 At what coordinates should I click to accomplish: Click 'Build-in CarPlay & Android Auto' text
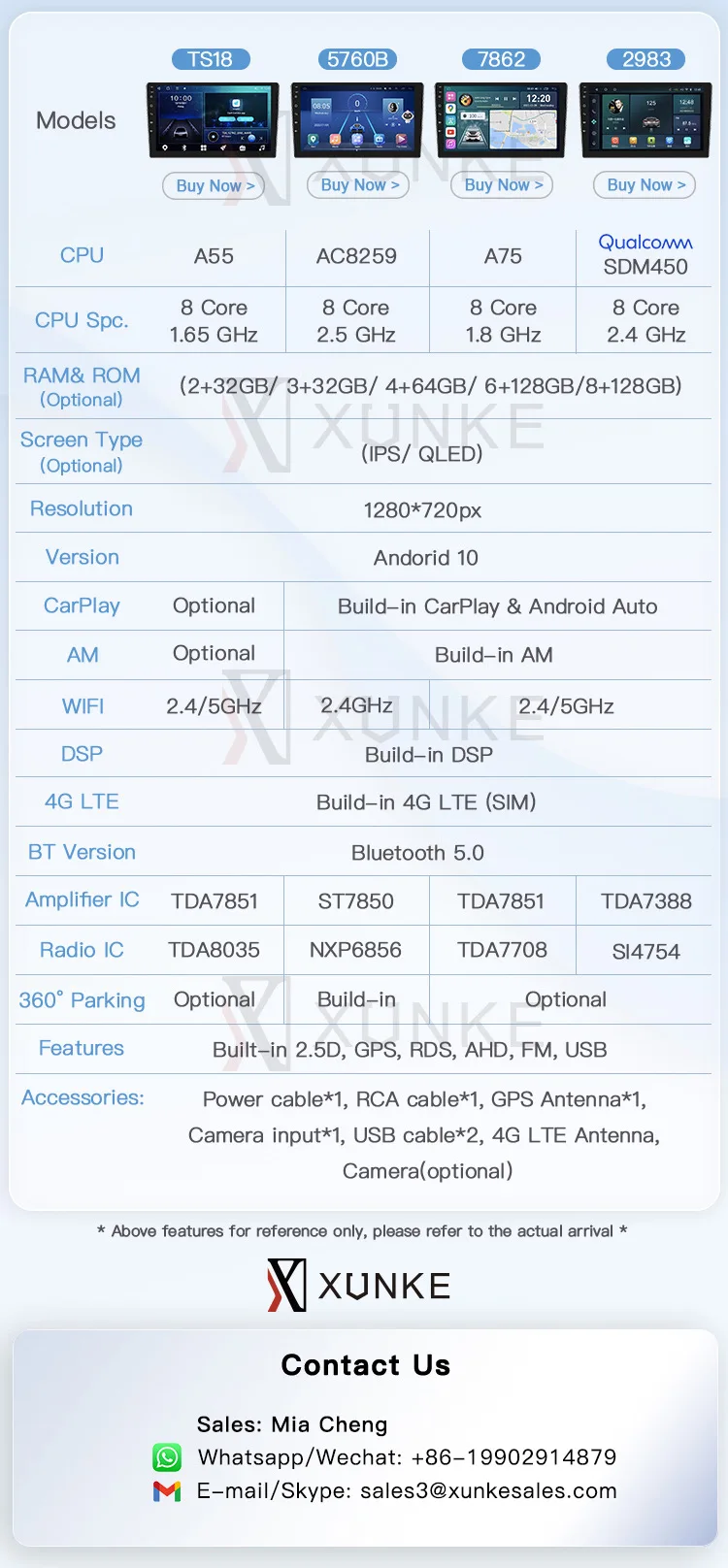pos(498,606)
